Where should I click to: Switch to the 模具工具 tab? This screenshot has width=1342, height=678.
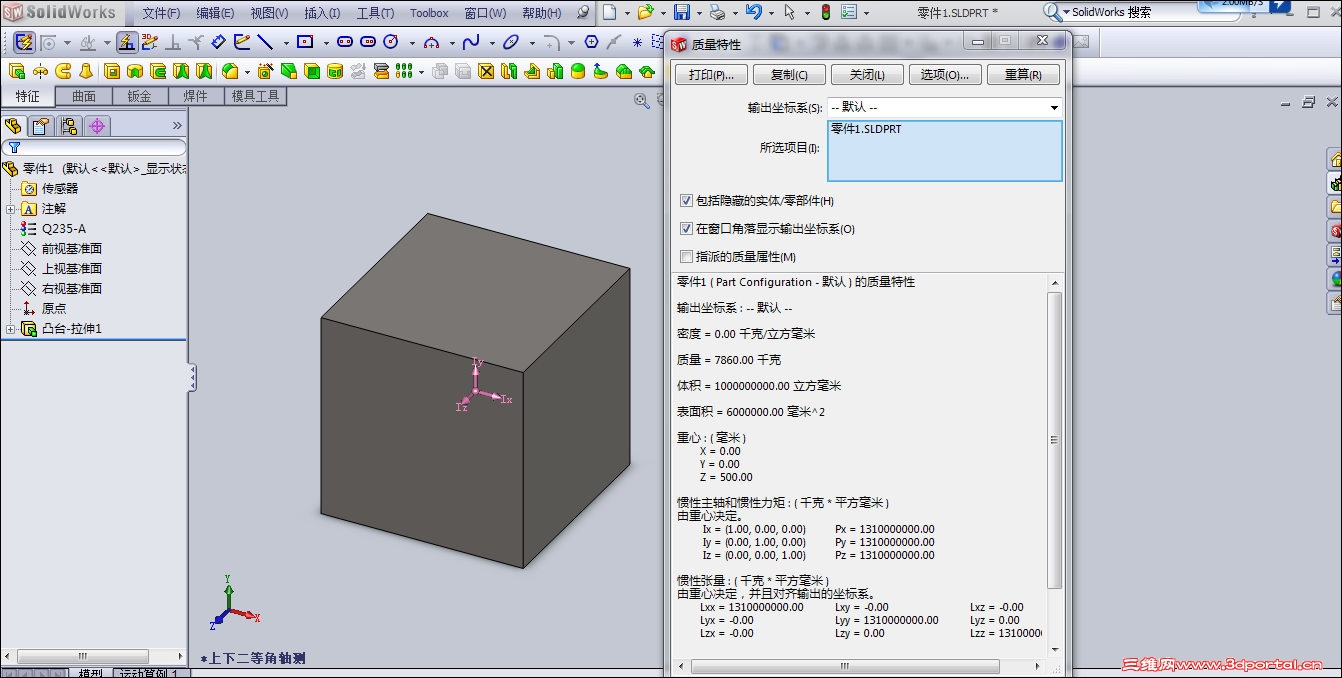tap(256, 96)
